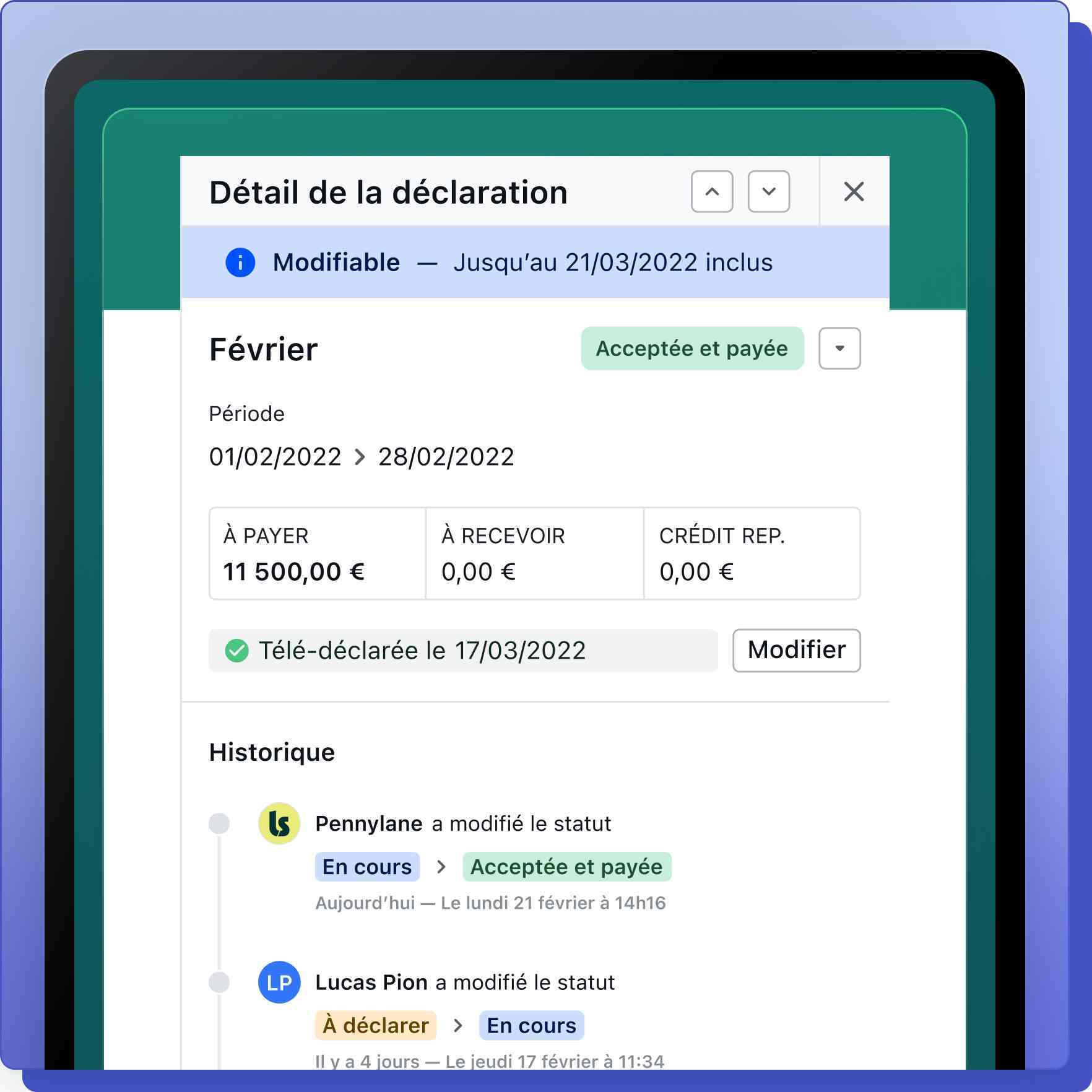Click the Période label
The image size is (1092, 1092).
coord(246,414)
